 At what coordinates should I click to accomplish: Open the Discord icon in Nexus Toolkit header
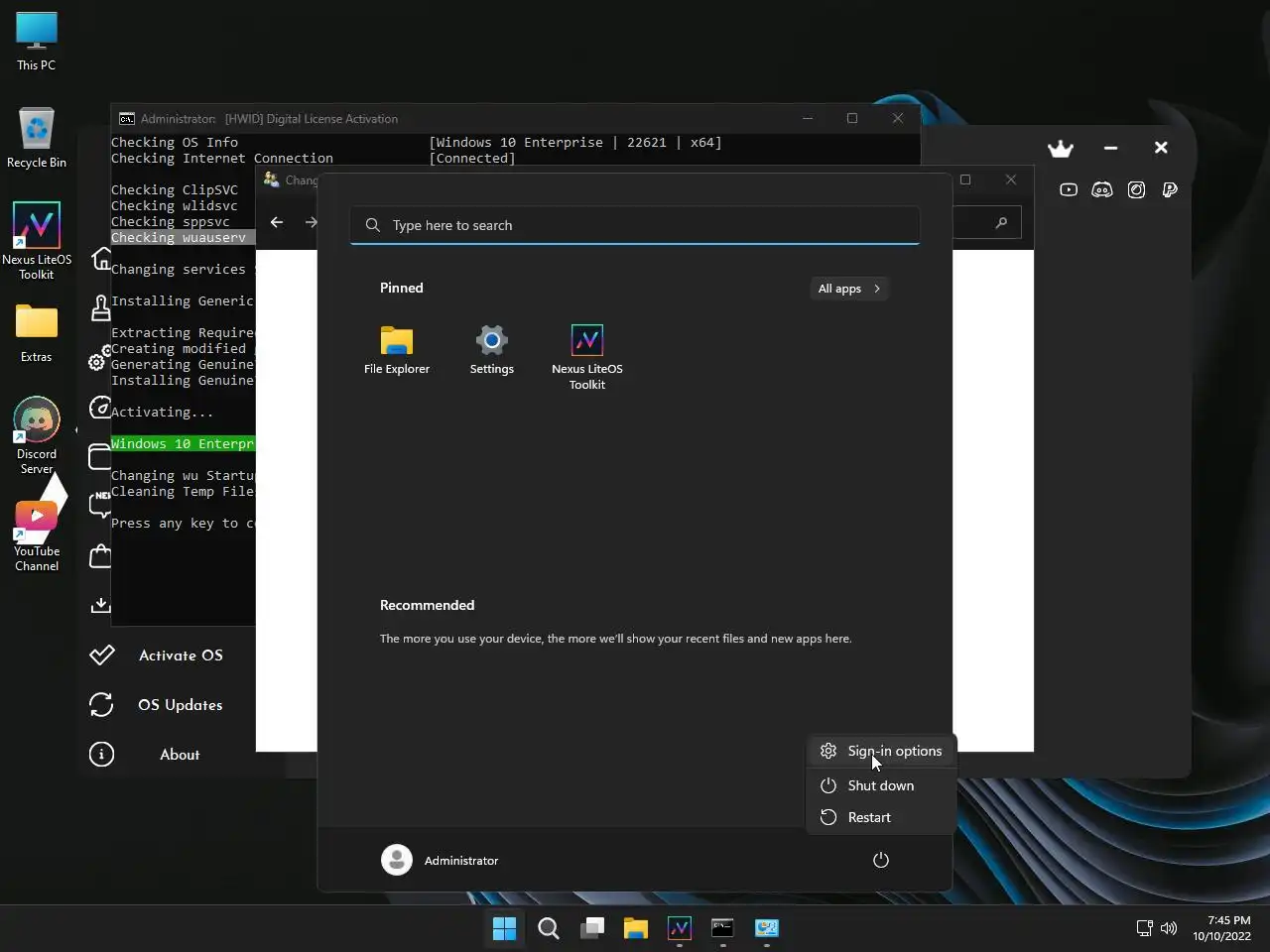1102,189
